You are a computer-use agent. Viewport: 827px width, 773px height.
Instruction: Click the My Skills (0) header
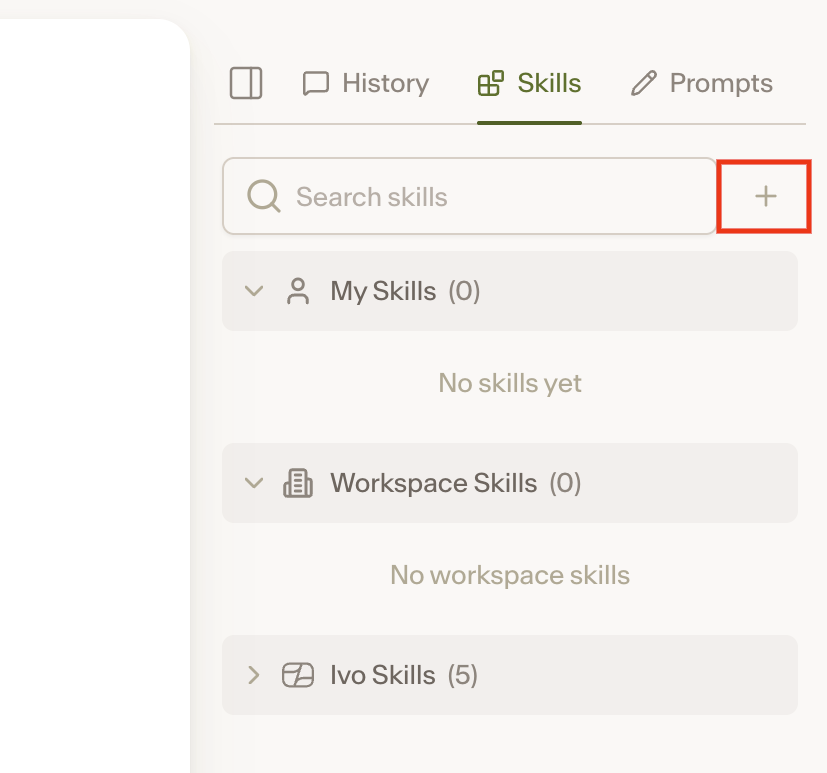tap(509, 291)
